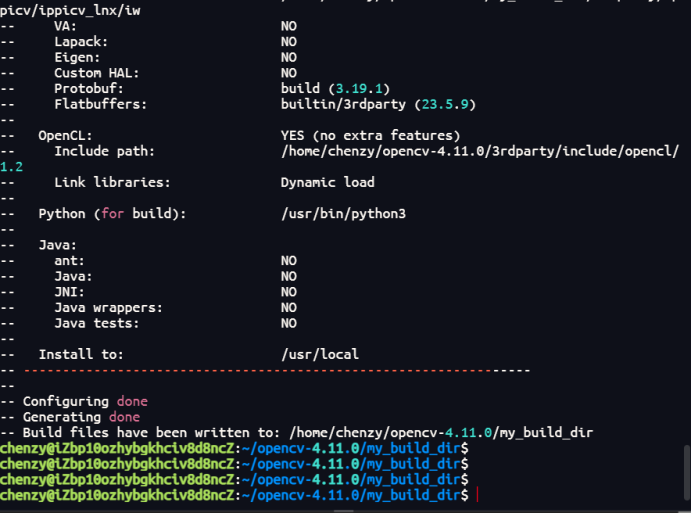Click the 'Link libraries:' label
692x513 pixels.
coord(112,182)
